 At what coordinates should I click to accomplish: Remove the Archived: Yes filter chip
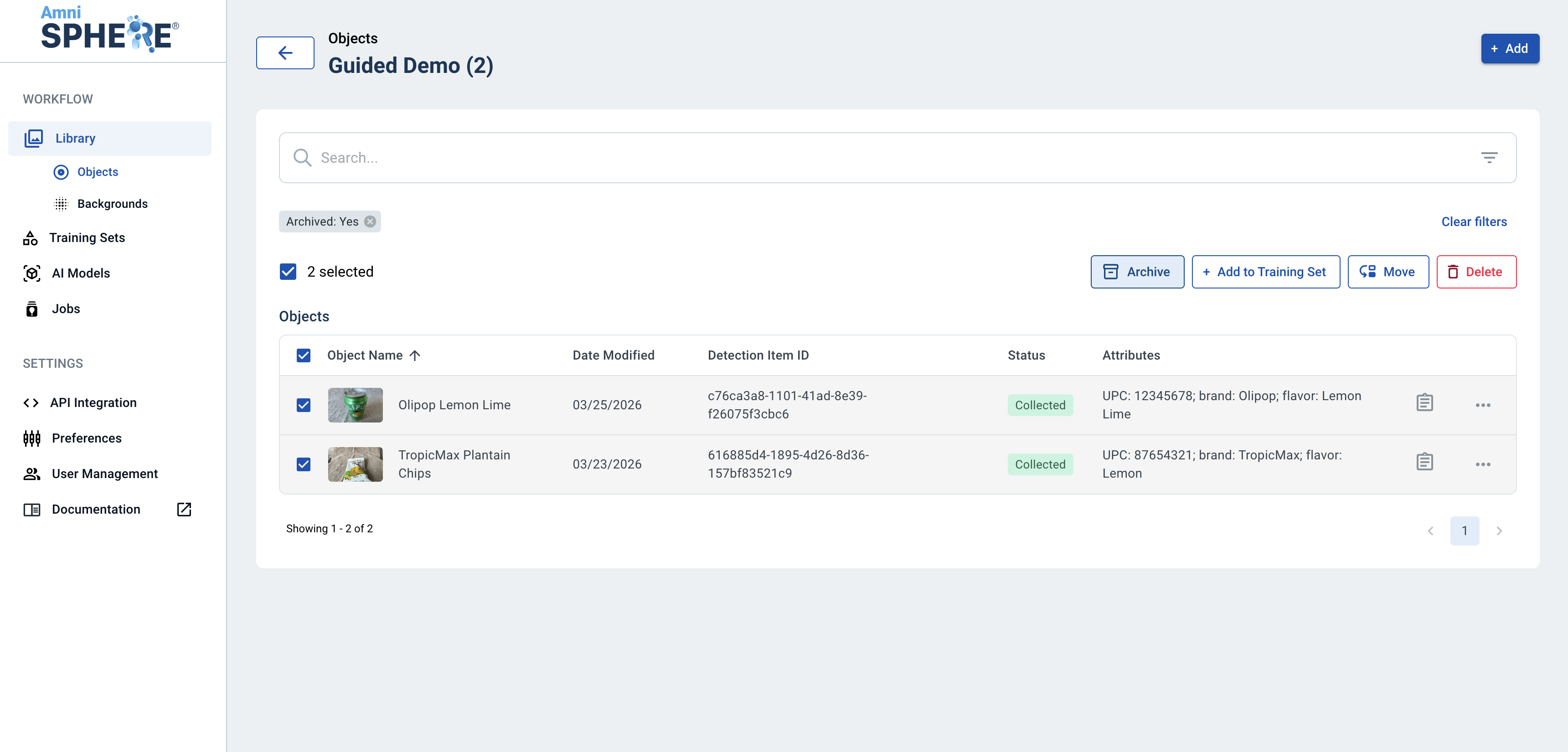[370, 221]
